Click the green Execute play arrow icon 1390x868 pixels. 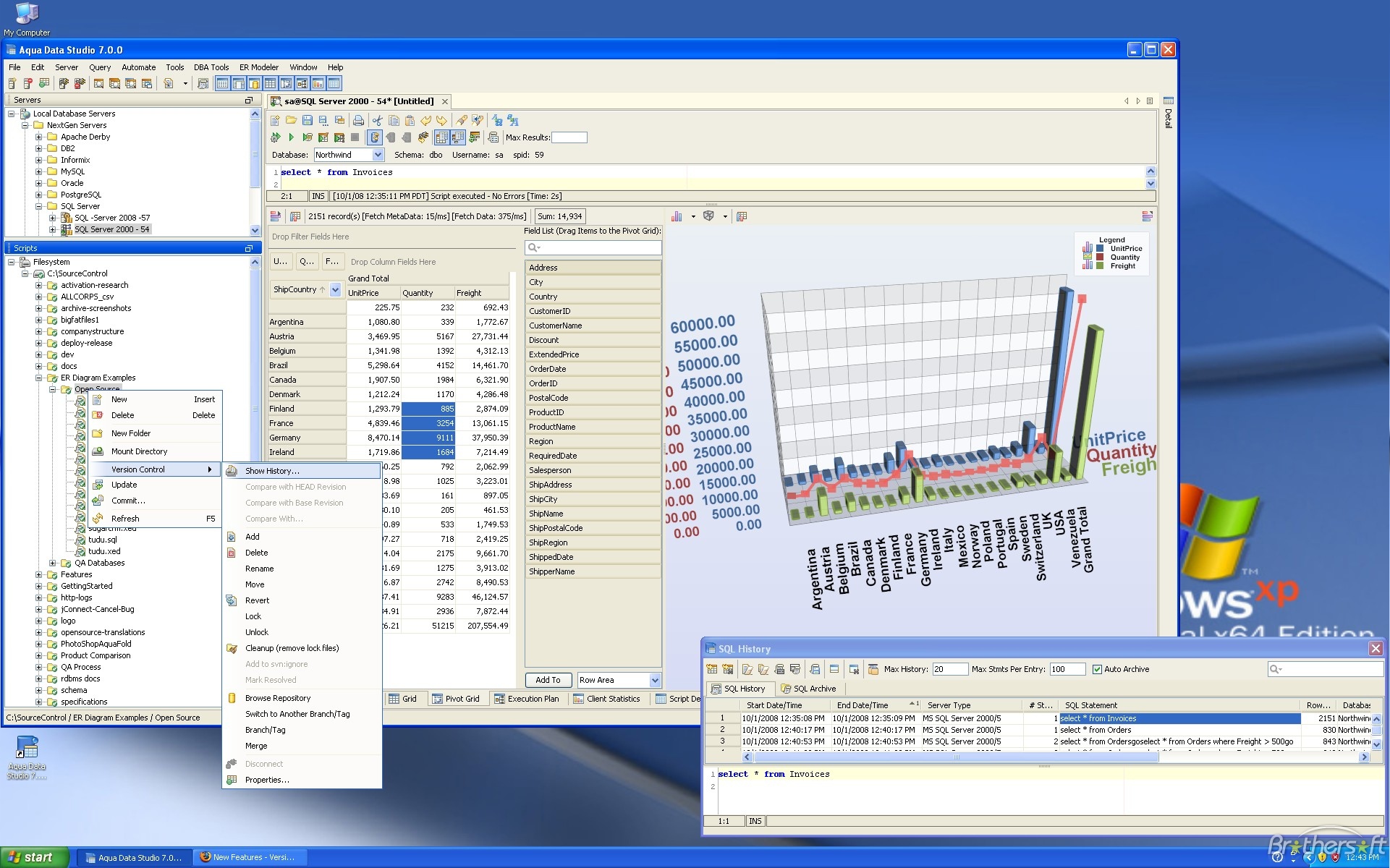coord(291,137)
